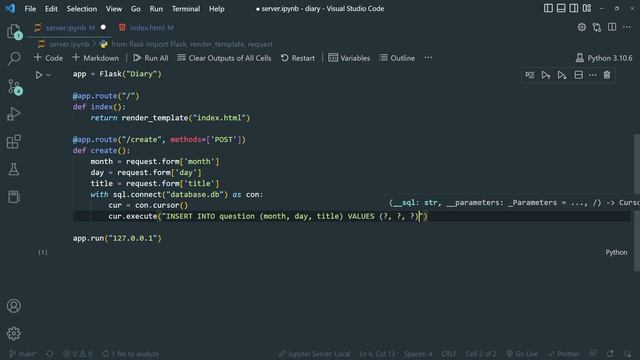This screenshot has height=360, width=640.
Task: Click the editor vertical scrollbar
Action: (637, 203)
